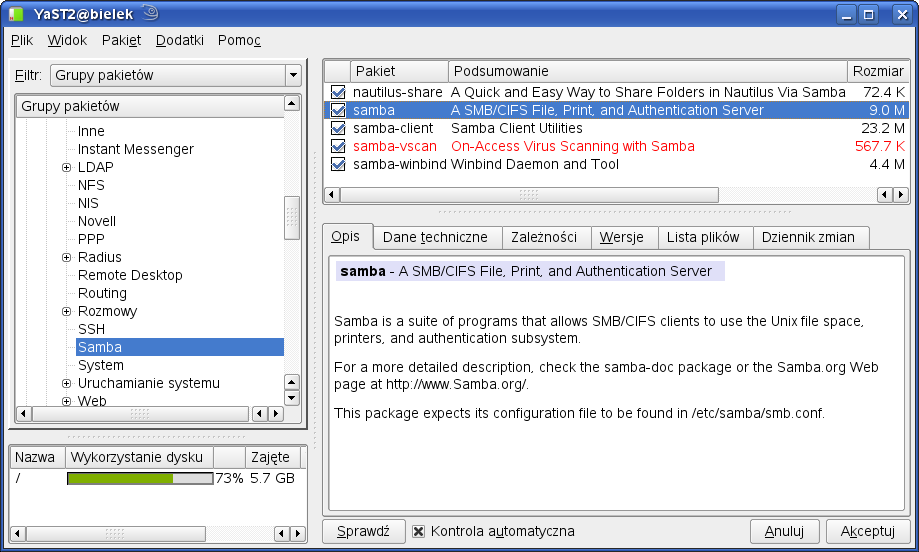Toggle the nautilus-share package checkbox

[338, 92]
